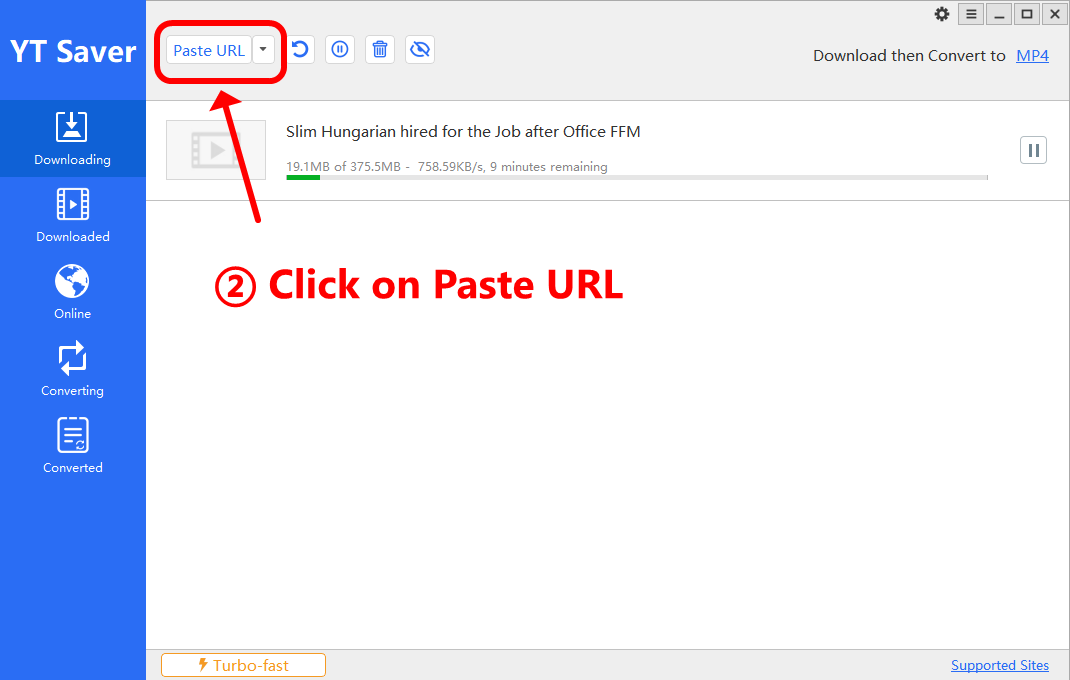
Task: Open settings with the gear icon
Action: [x=942, y=14]
